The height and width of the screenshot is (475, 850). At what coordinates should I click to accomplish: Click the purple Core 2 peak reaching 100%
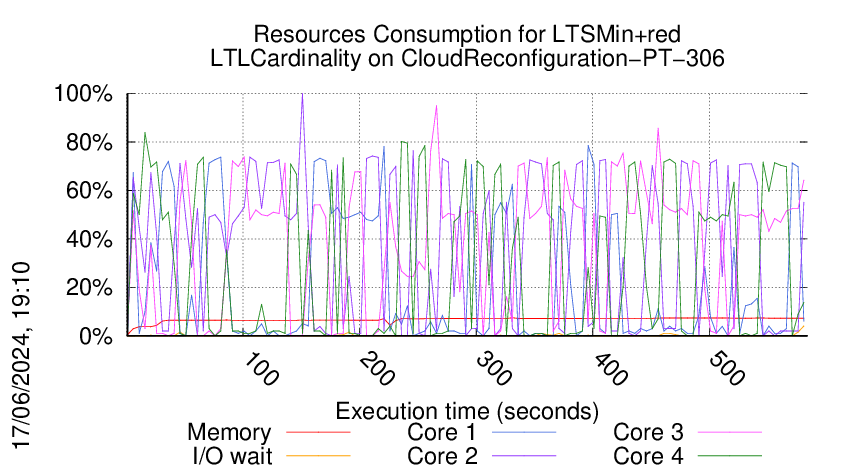pos(302,95)
